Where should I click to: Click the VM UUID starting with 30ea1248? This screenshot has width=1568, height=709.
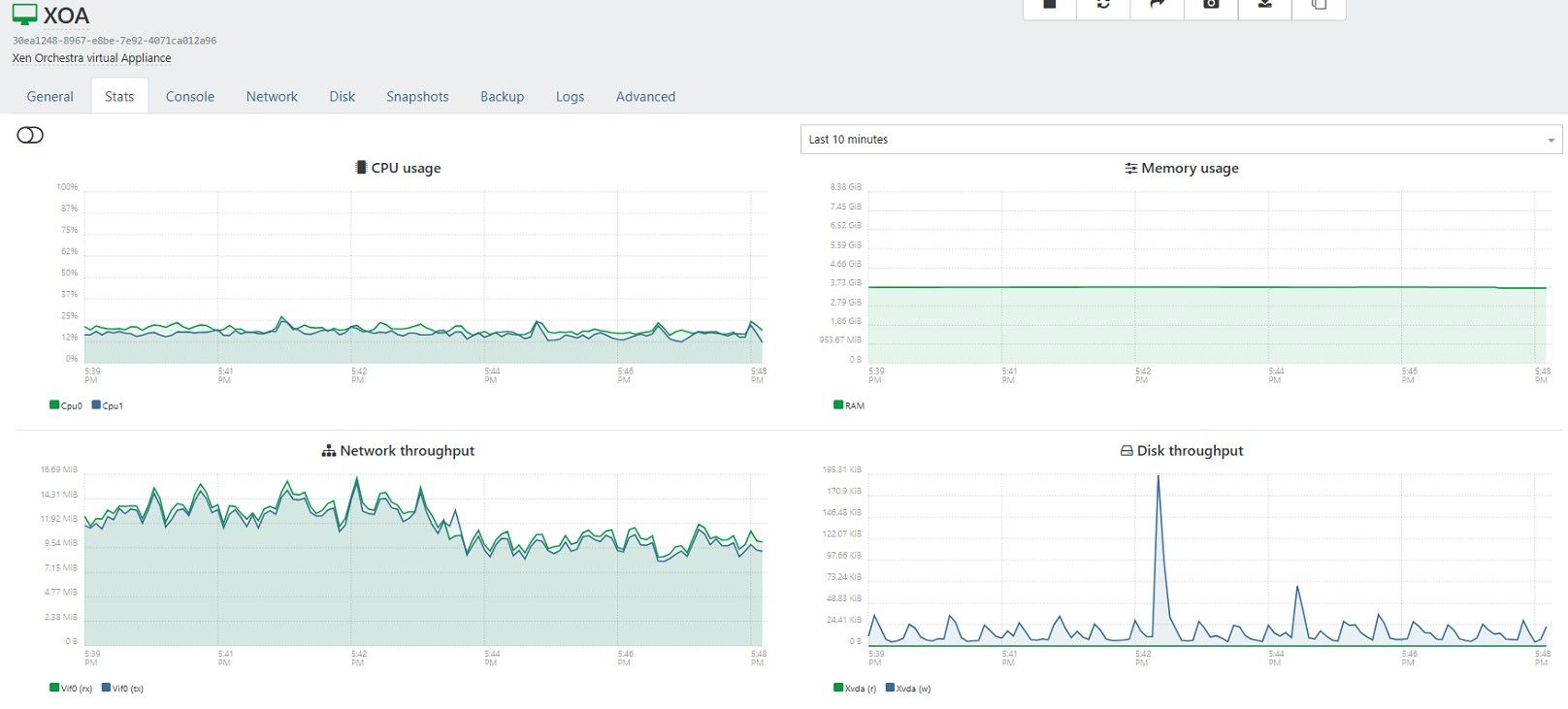[x=114, y=41]
